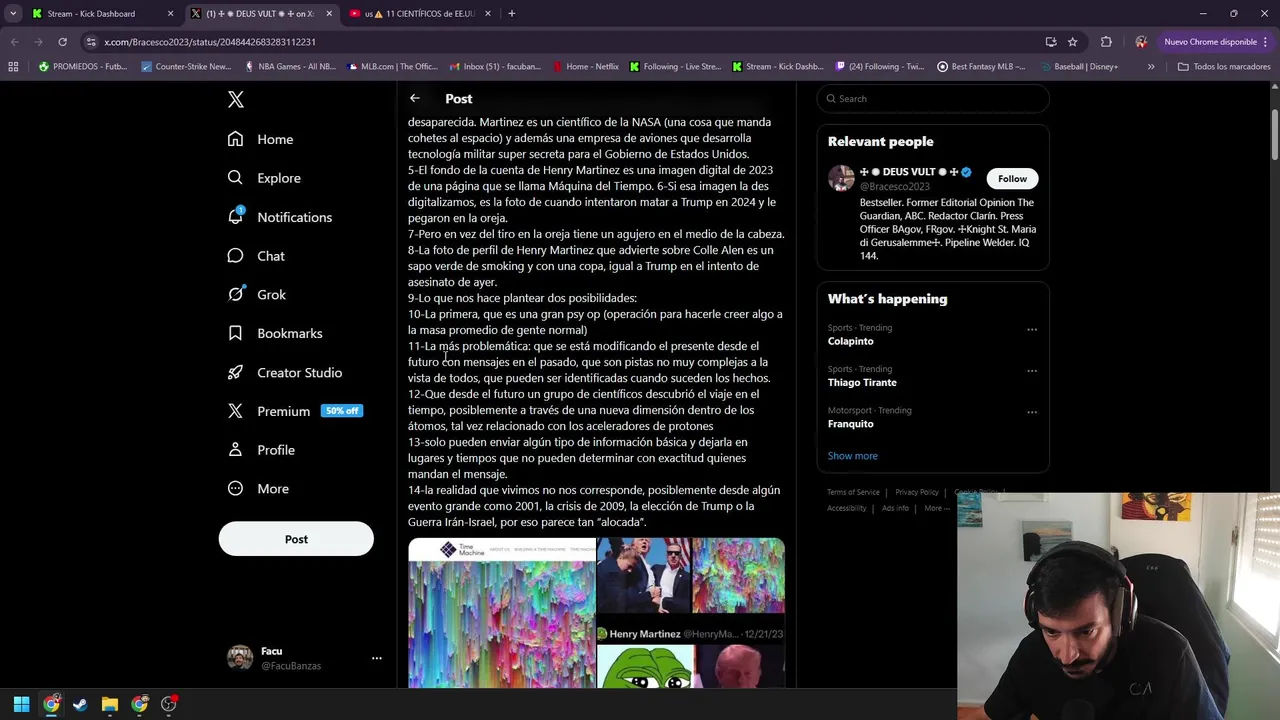Open options for the Franquito trend

pos(1032,411)
